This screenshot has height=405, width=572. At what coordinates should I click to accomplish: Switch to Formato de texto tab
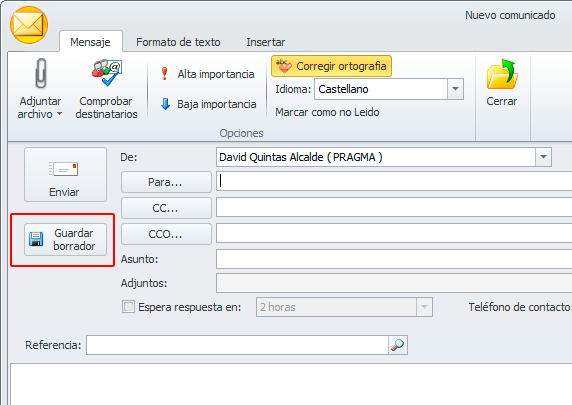(178, 42)
